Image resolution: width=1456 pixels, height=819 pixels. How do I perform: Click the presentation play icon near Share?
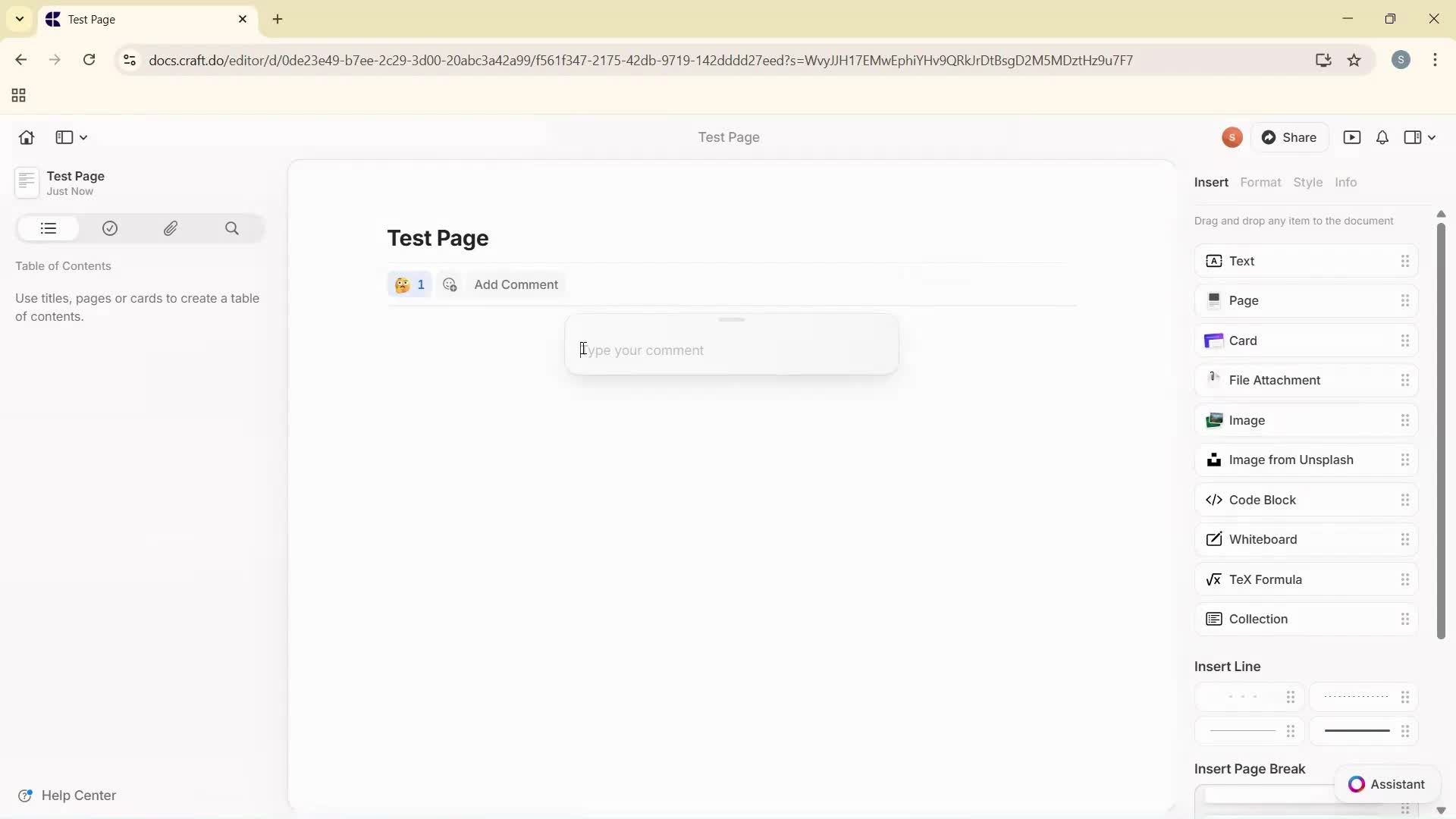(1353, 137)
